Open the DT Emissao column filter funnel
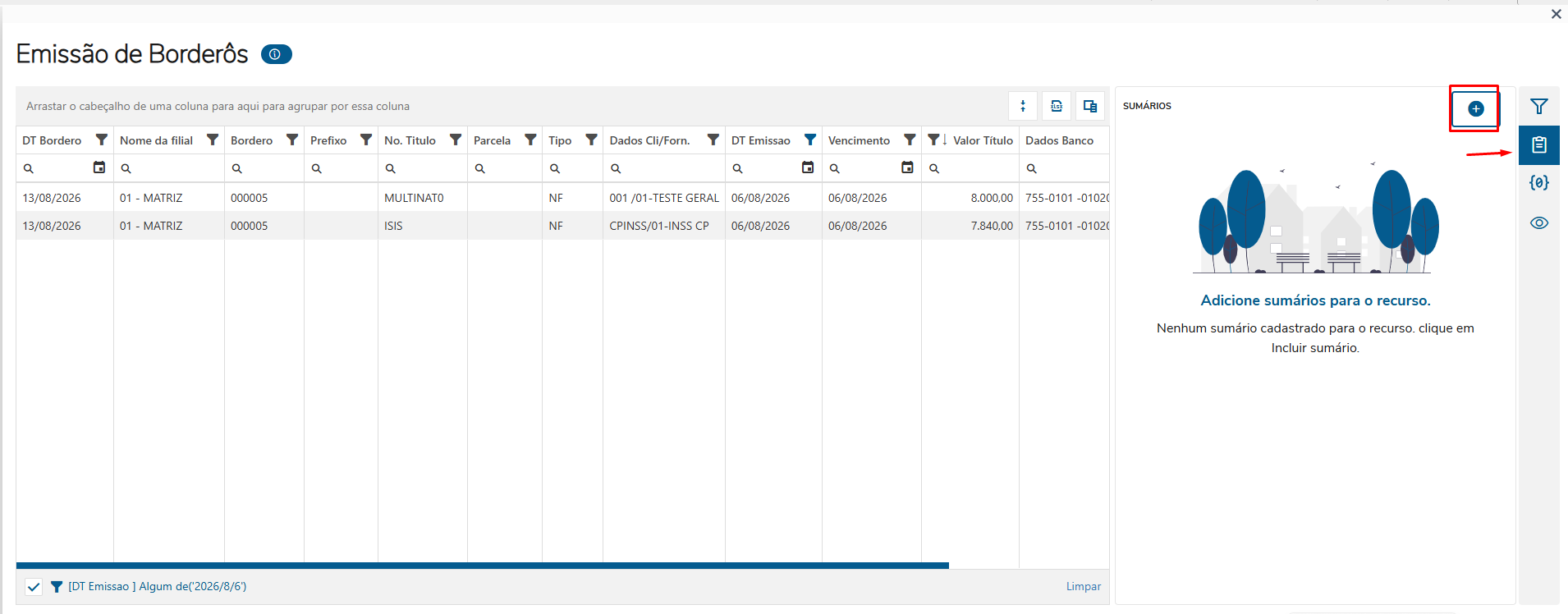1568x614 pixels. [810, 140]
